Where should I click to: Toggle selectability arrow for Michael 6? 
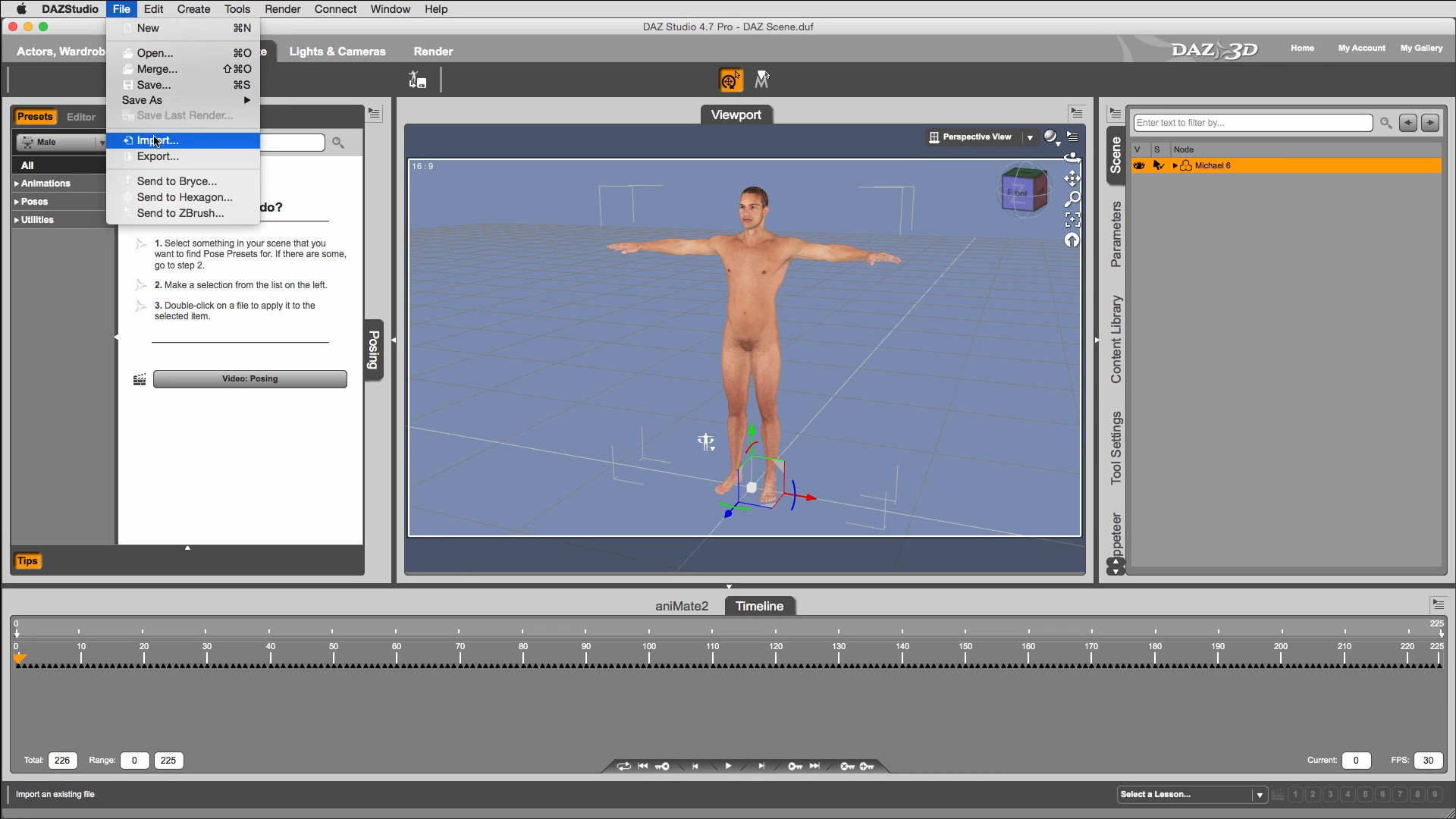[x=1159, y=165]
